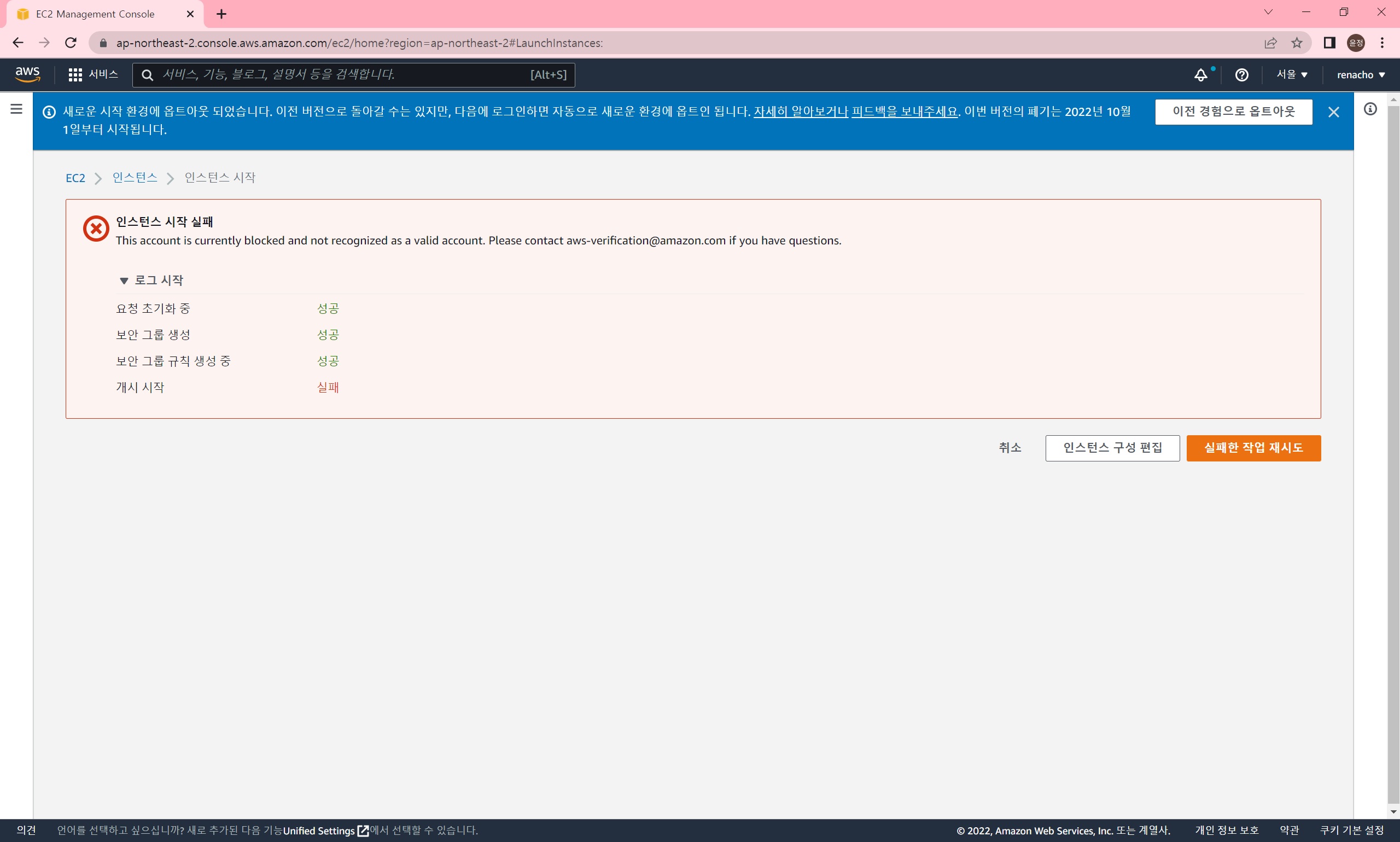The height and width of the screenshot is (842, 1400).
Task: Click the 피드백을 보내주세요 link
Action: (905, 111)
